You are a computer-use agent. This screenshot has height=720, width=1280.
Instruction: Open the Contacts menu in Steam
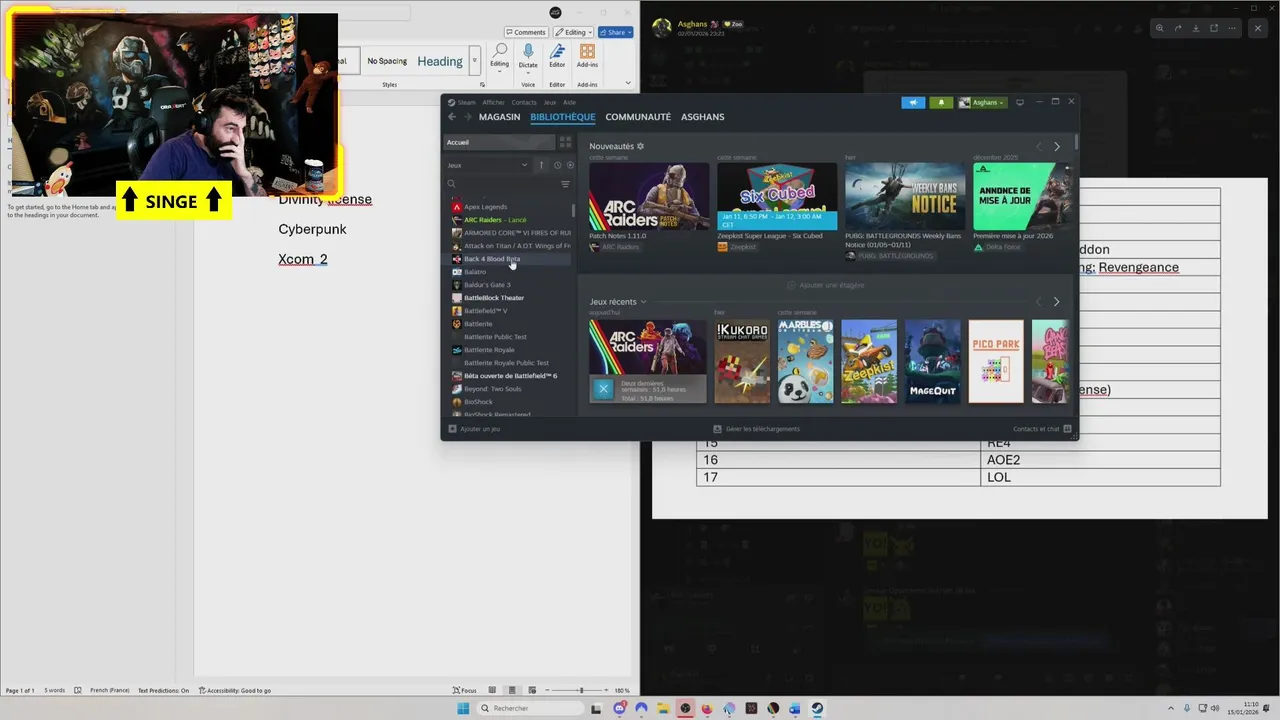click(x=524, y=102)
